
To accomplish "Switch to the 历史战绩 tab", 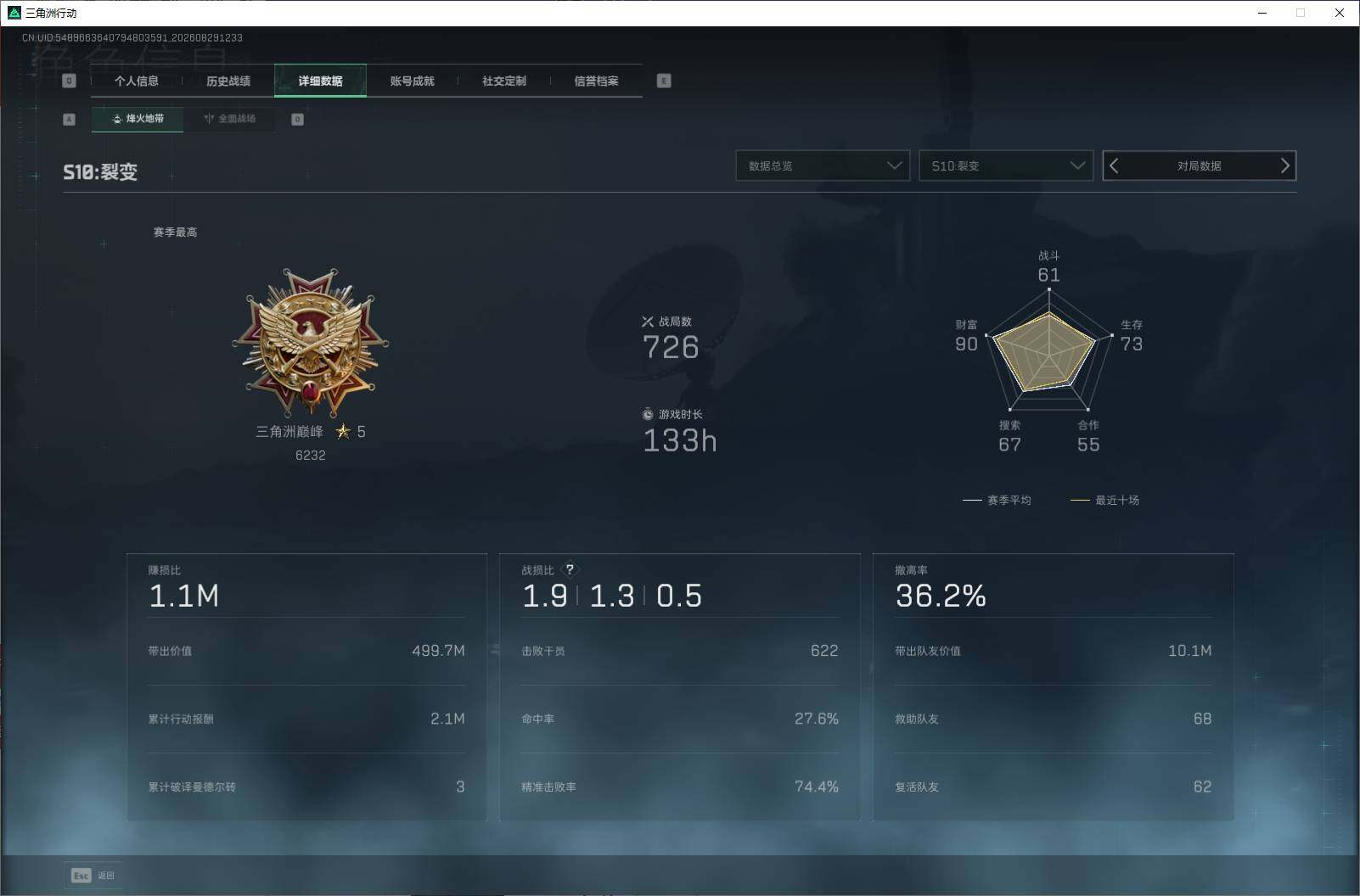I will (x=228, y=81).
